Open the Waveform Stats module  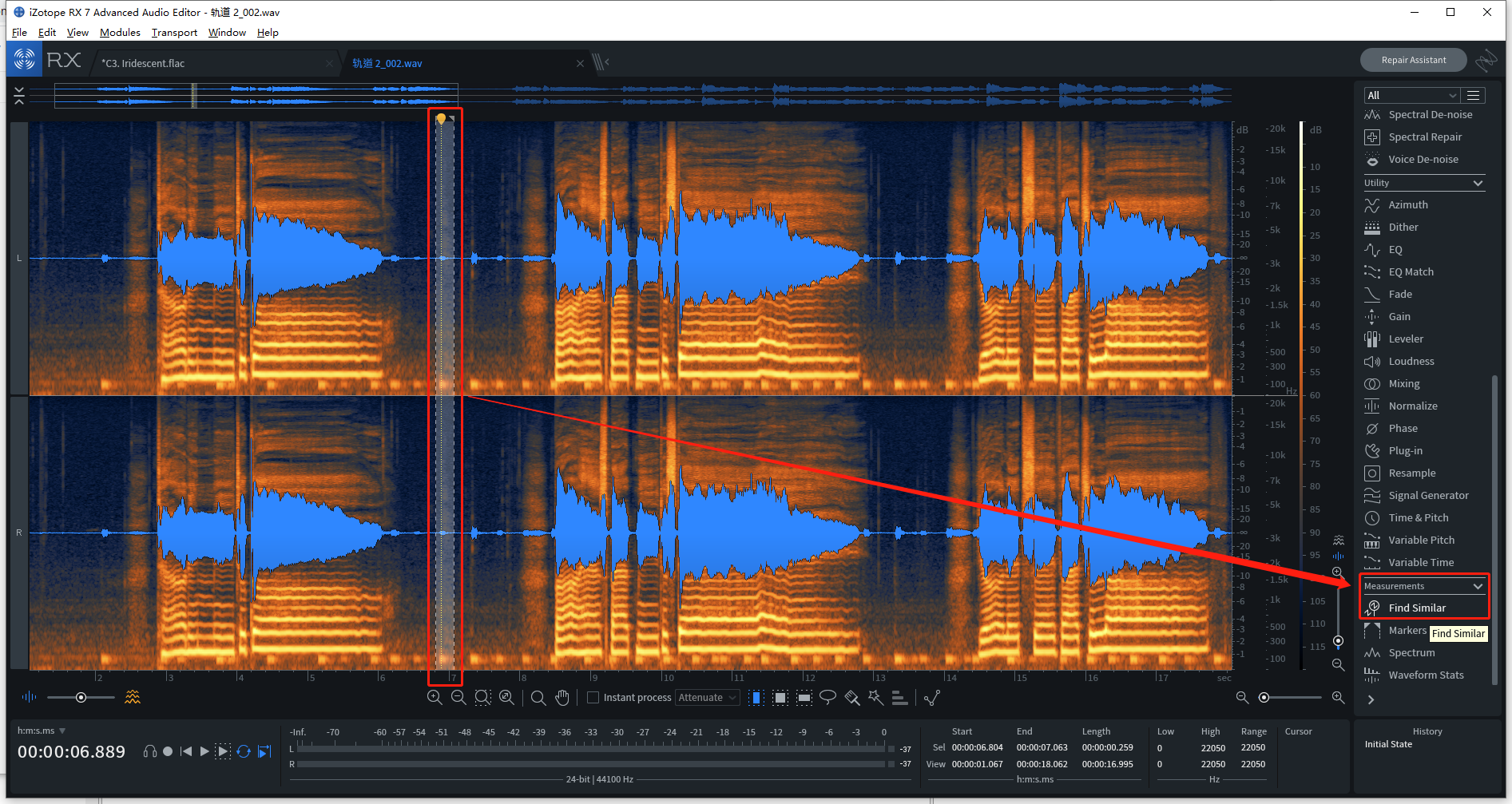click(1424, 675)
